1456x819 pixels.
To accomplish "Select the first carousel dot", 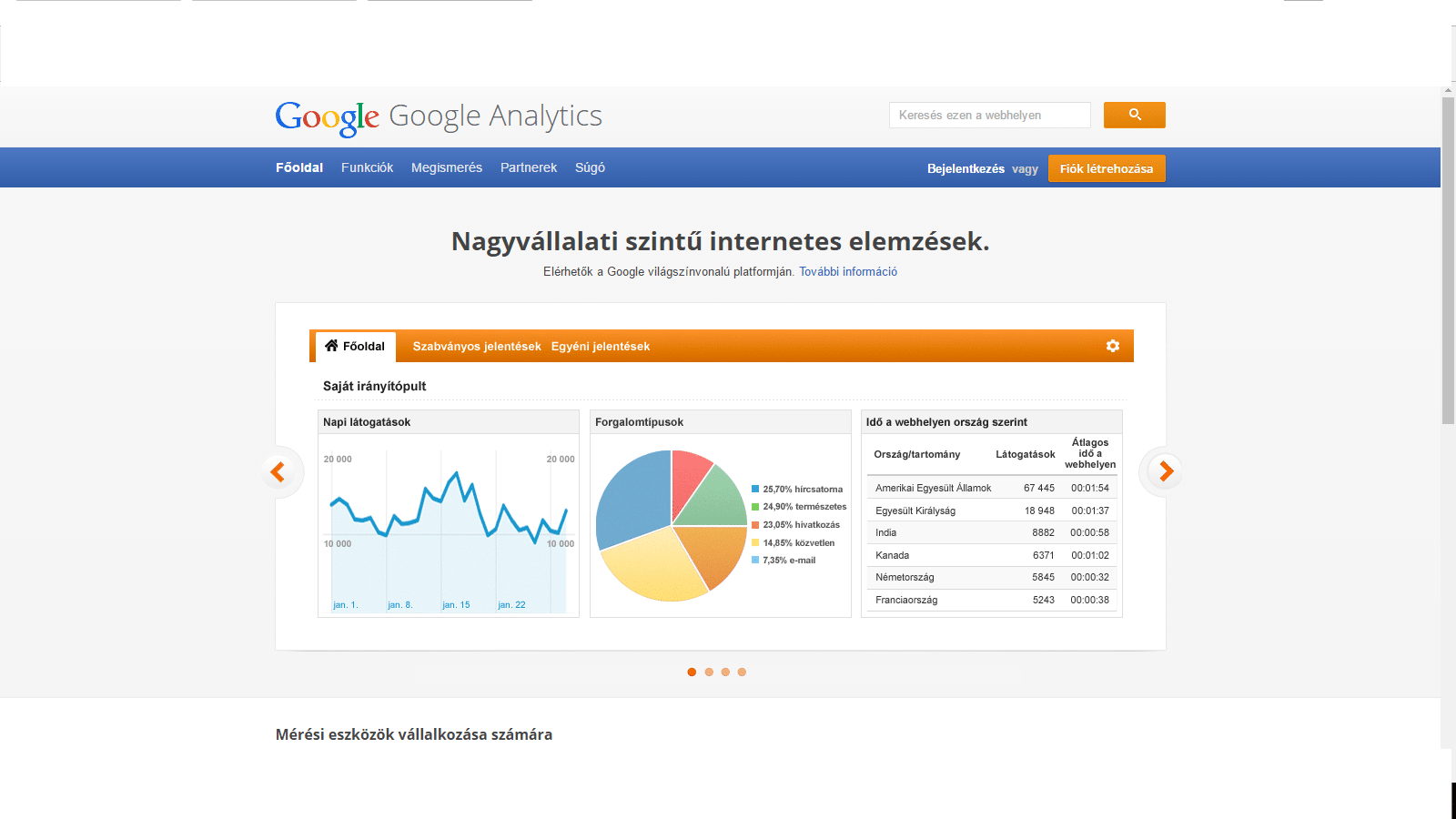I will 692,672.
